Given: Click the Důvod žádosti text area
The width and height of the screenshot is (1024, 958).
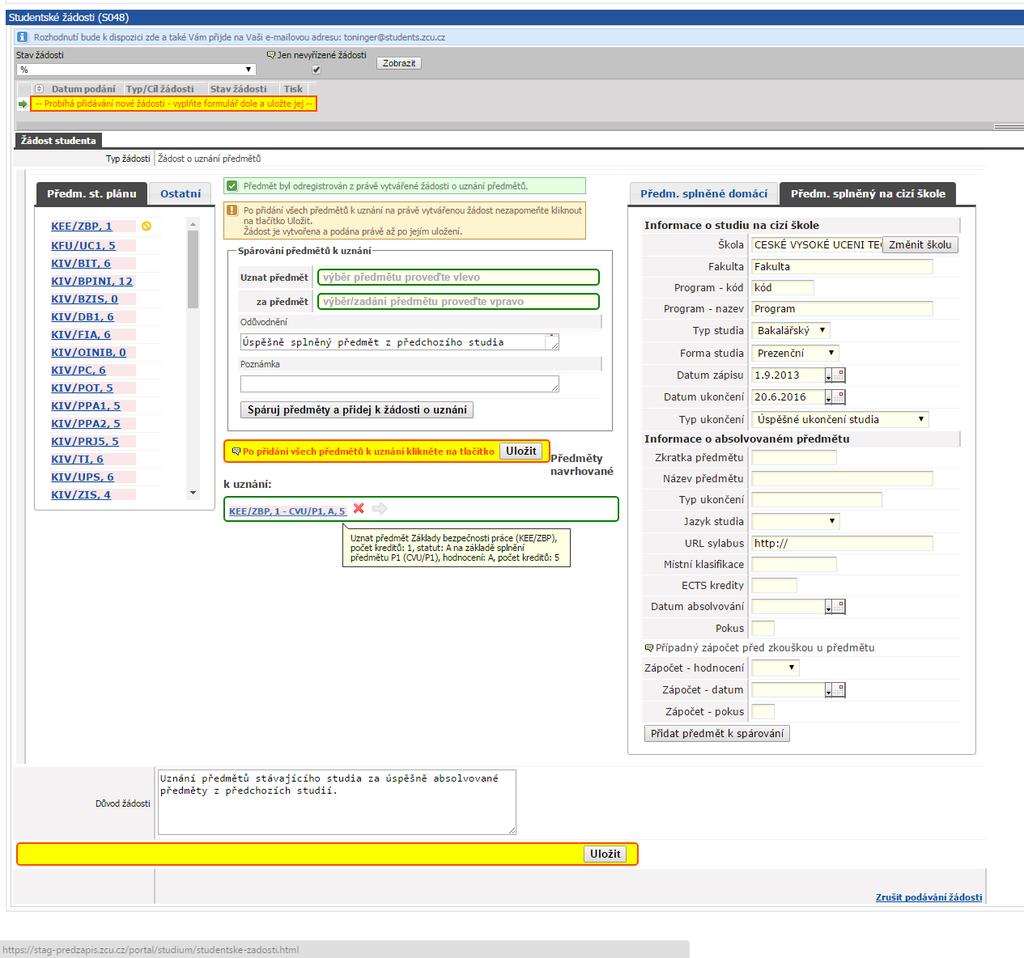Looking at the screenshot, I should click(336, 802).
